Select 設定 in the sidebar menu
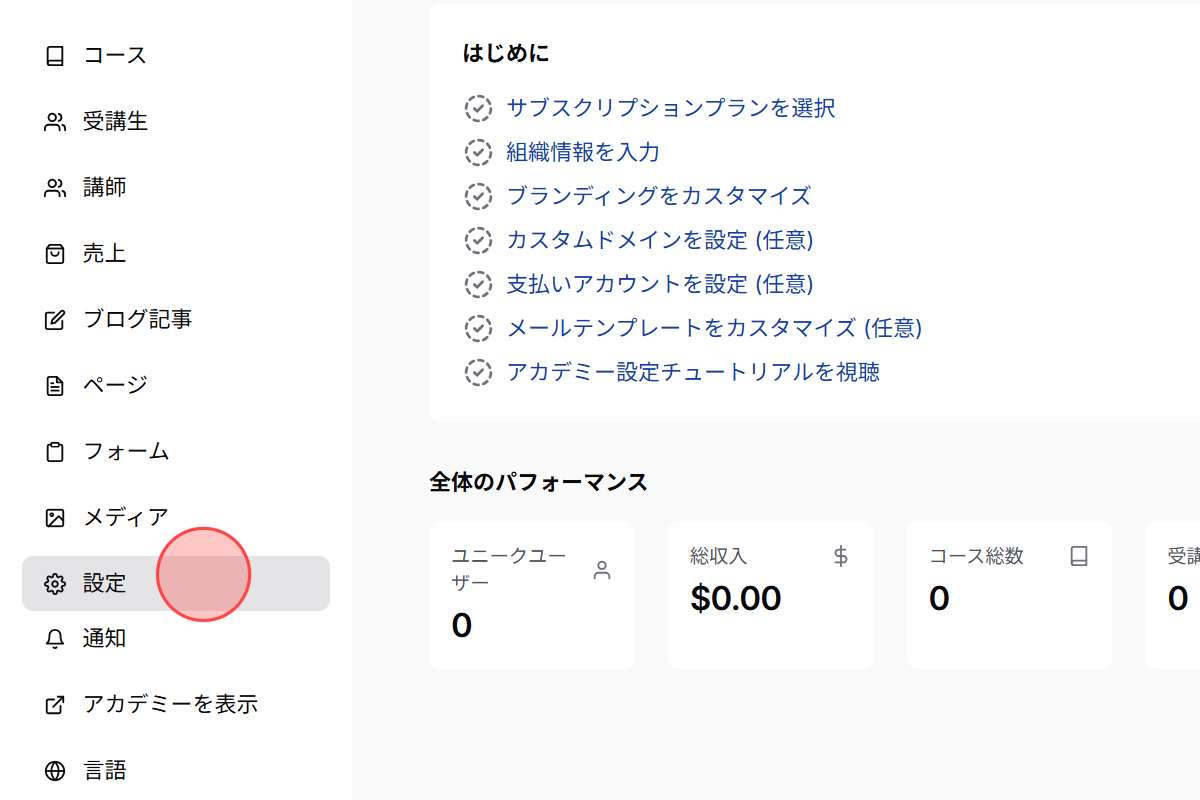This screenshot has width=1200, height=800. pyautogui.click(x=105, y=583)
